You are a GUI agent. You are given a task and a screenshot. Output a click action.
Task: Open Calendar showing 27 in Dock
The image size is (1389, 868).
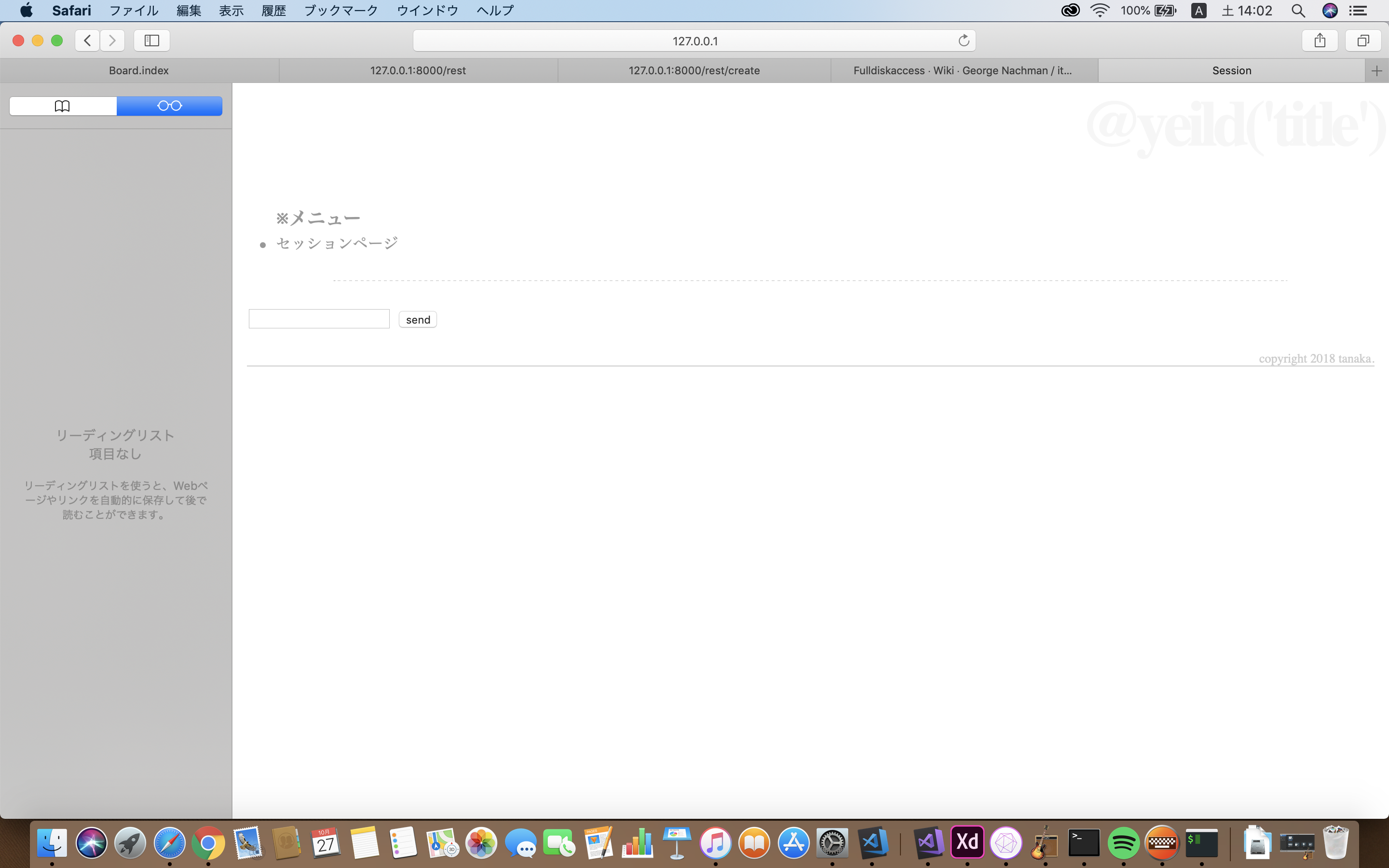pos(326,843)
